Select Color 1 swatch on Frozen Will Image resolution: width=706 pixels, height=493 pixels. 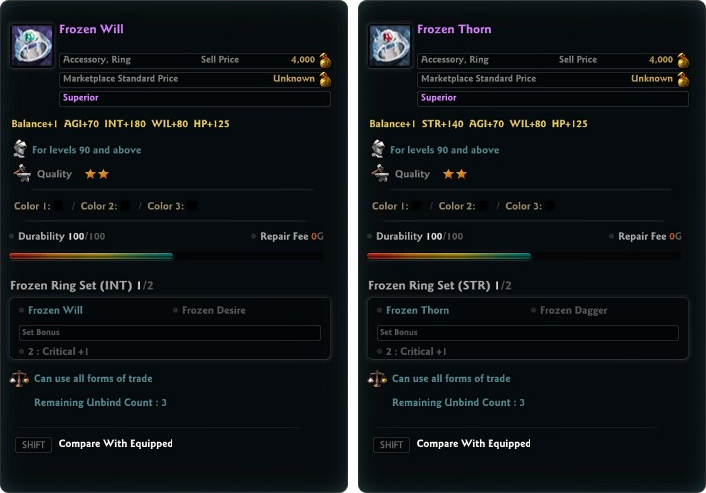59,206
